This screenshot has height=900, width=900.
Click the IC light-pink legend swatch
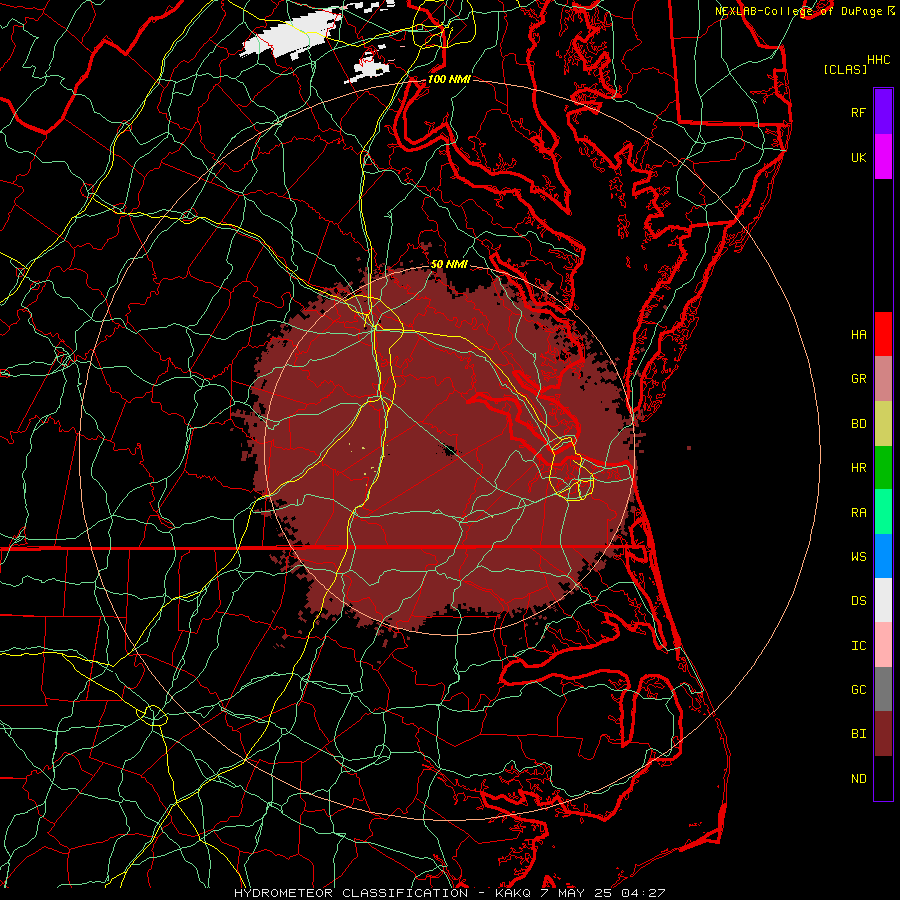pyautogui.click(x=883, y=645)
